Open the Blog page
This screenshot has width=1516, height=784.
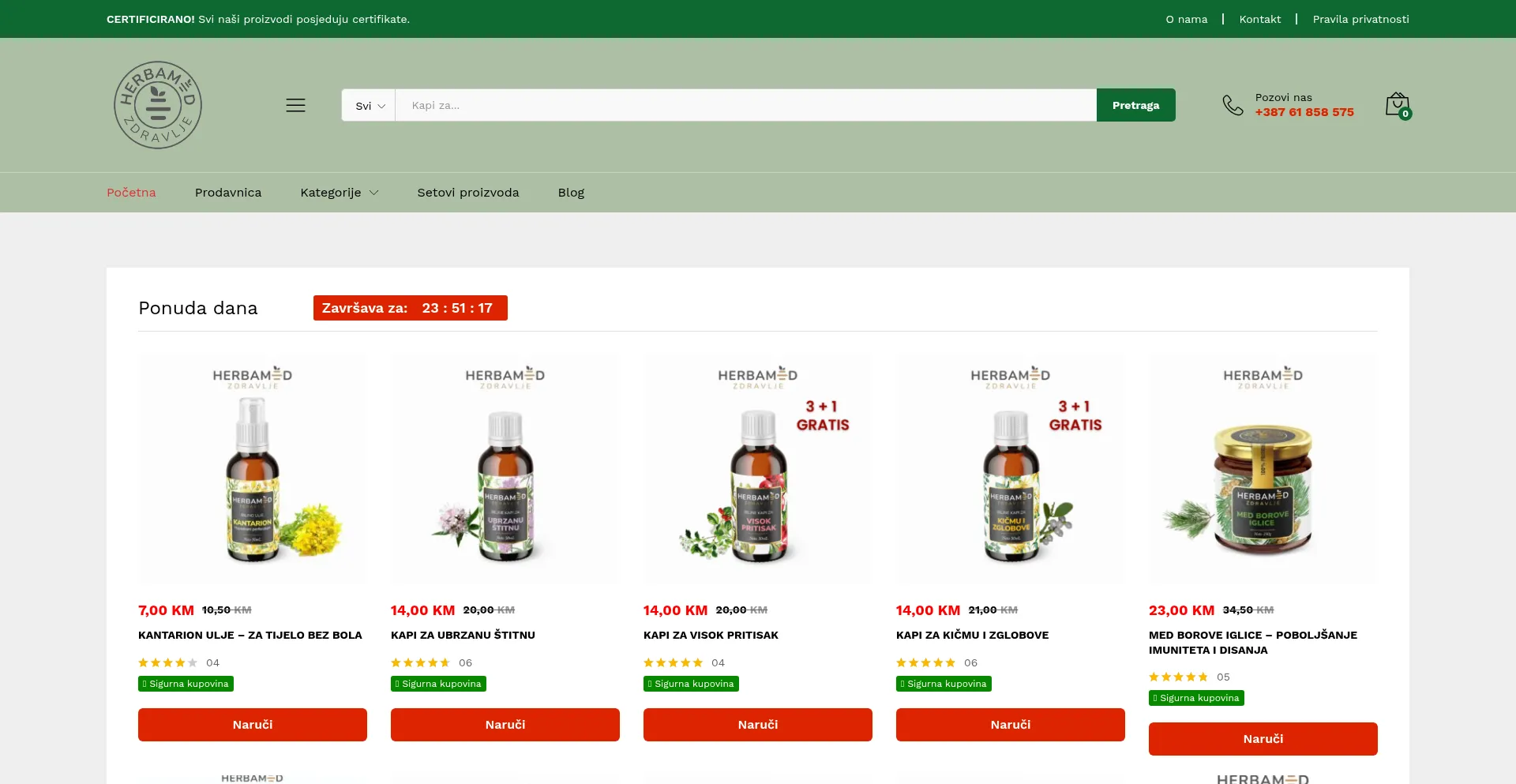tap(571, 193)
